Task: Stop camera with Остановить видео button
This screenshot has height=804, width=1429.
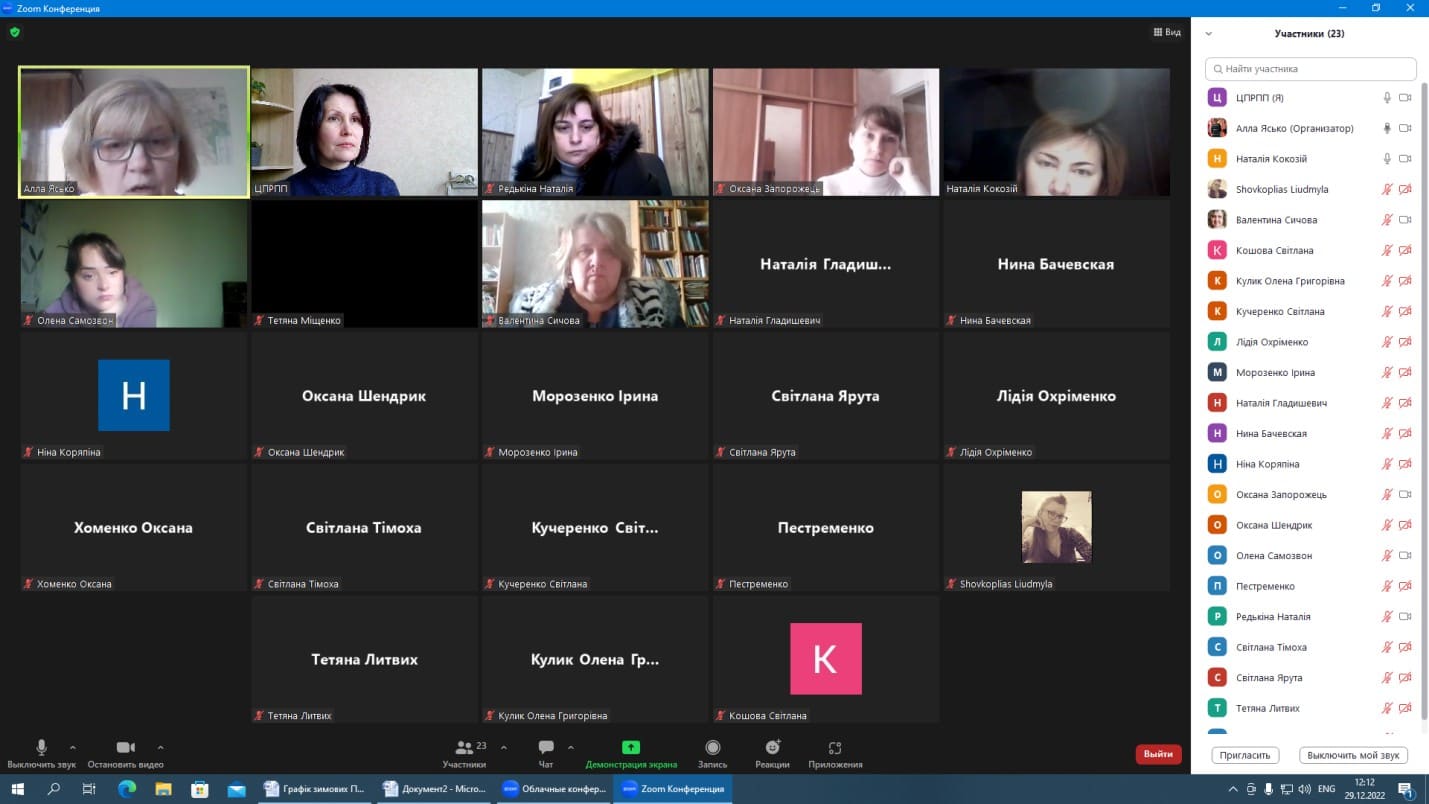Action: point(125,753)
